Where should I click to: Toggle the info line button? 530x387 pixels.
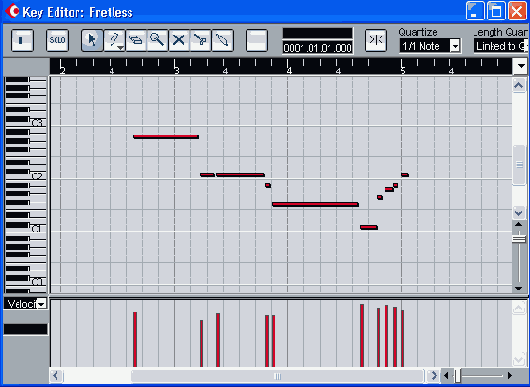(22, 40)
